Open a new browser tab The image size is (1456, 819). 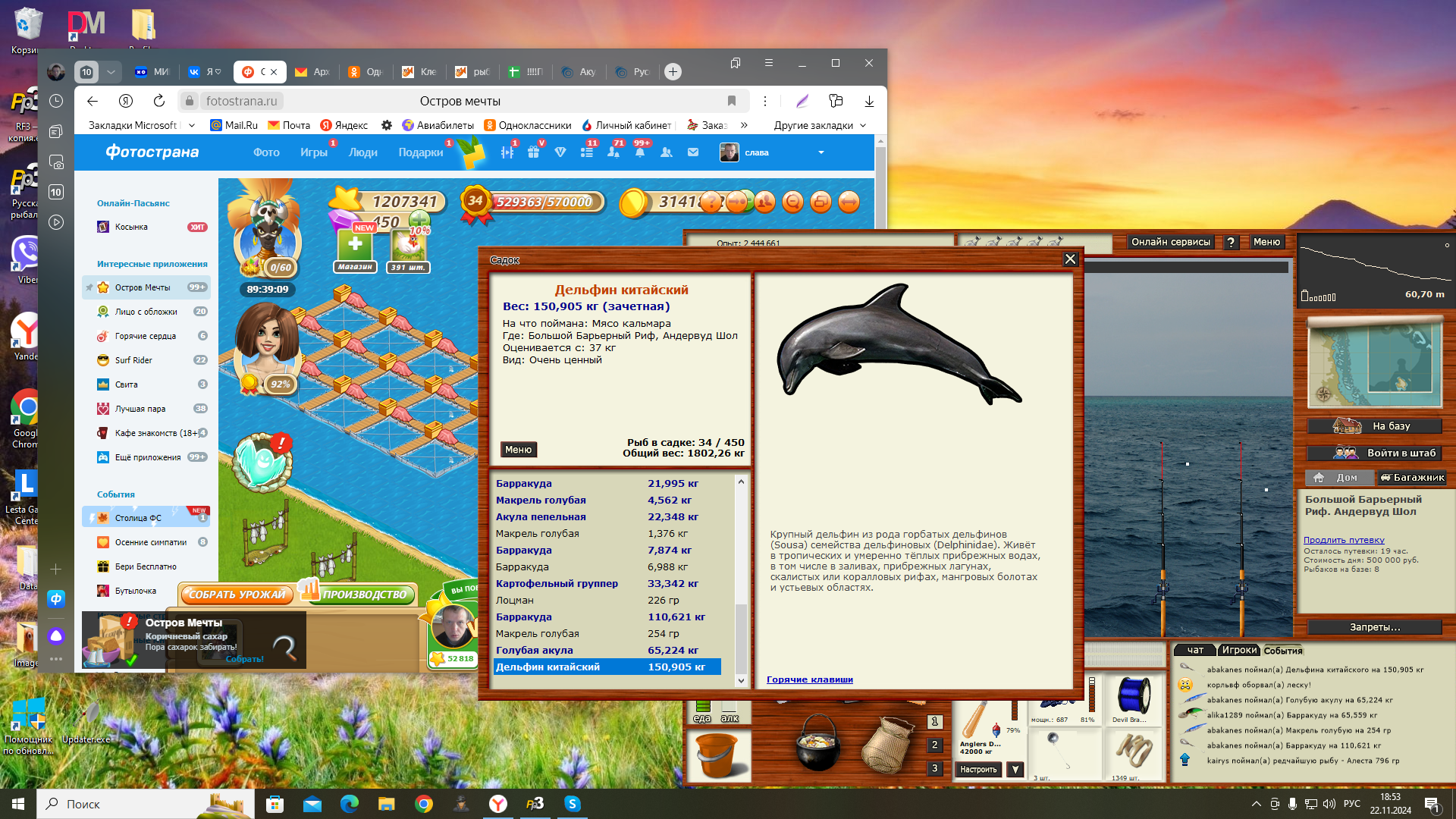673,72
